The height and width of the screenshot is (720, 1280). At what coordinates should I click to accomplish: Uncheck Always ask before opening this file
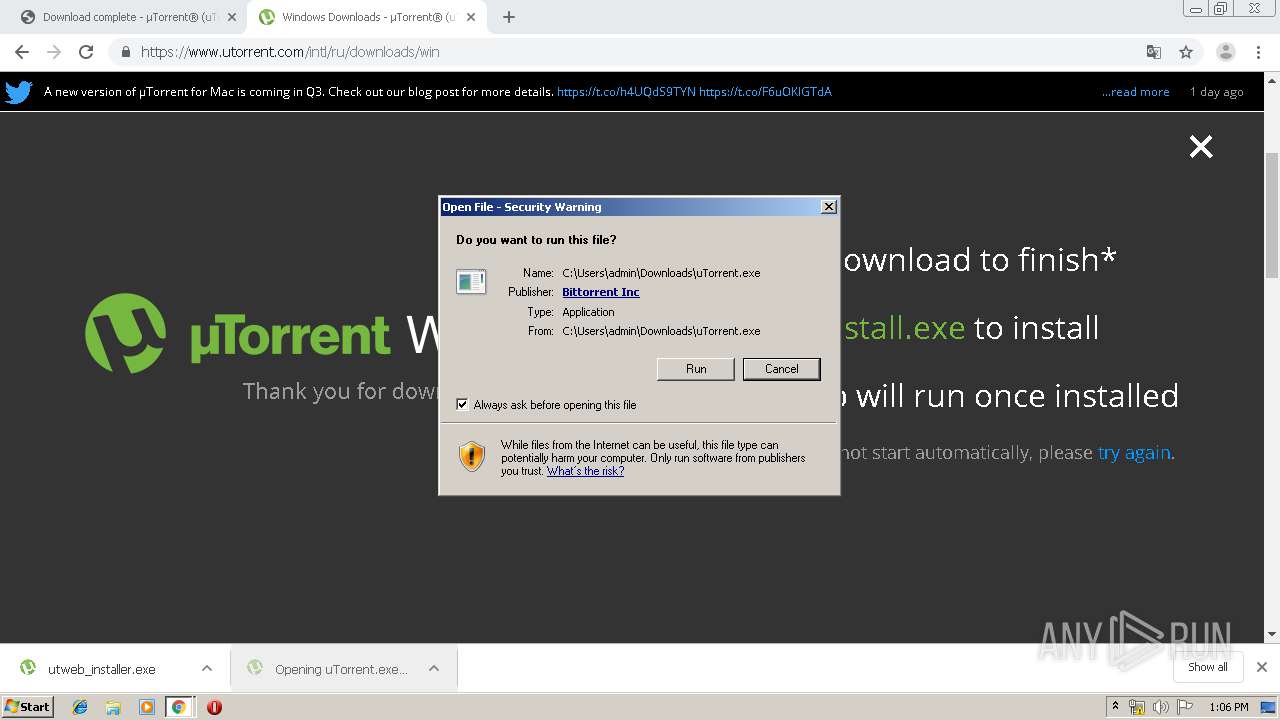pos(462,405)
